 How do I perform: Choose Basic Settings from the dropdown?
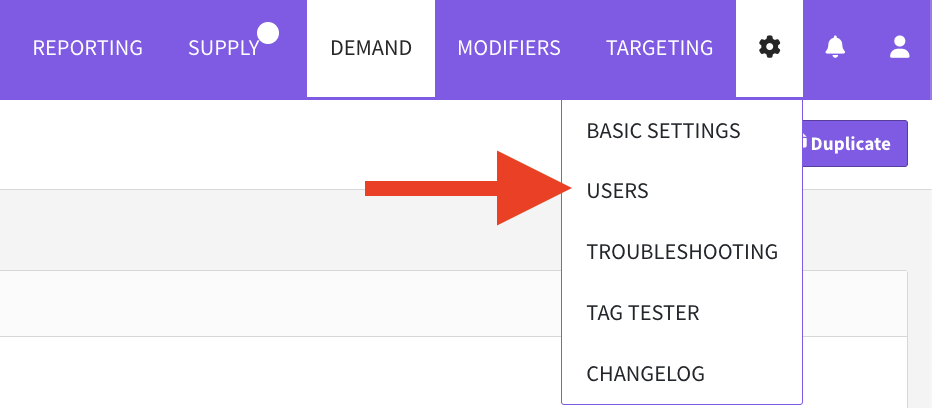pos(663,131)
